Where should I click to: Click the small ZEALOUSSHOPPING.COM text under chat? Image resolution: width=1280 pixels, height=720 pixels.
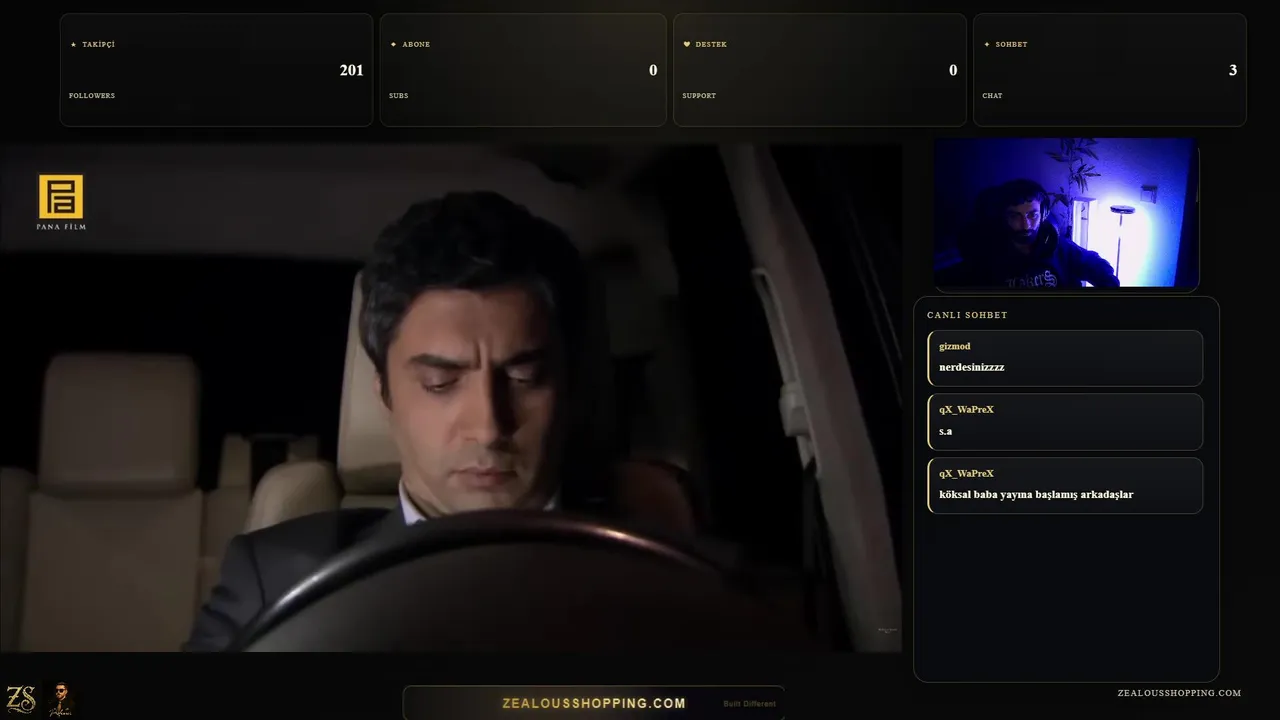coord(1179,693)
